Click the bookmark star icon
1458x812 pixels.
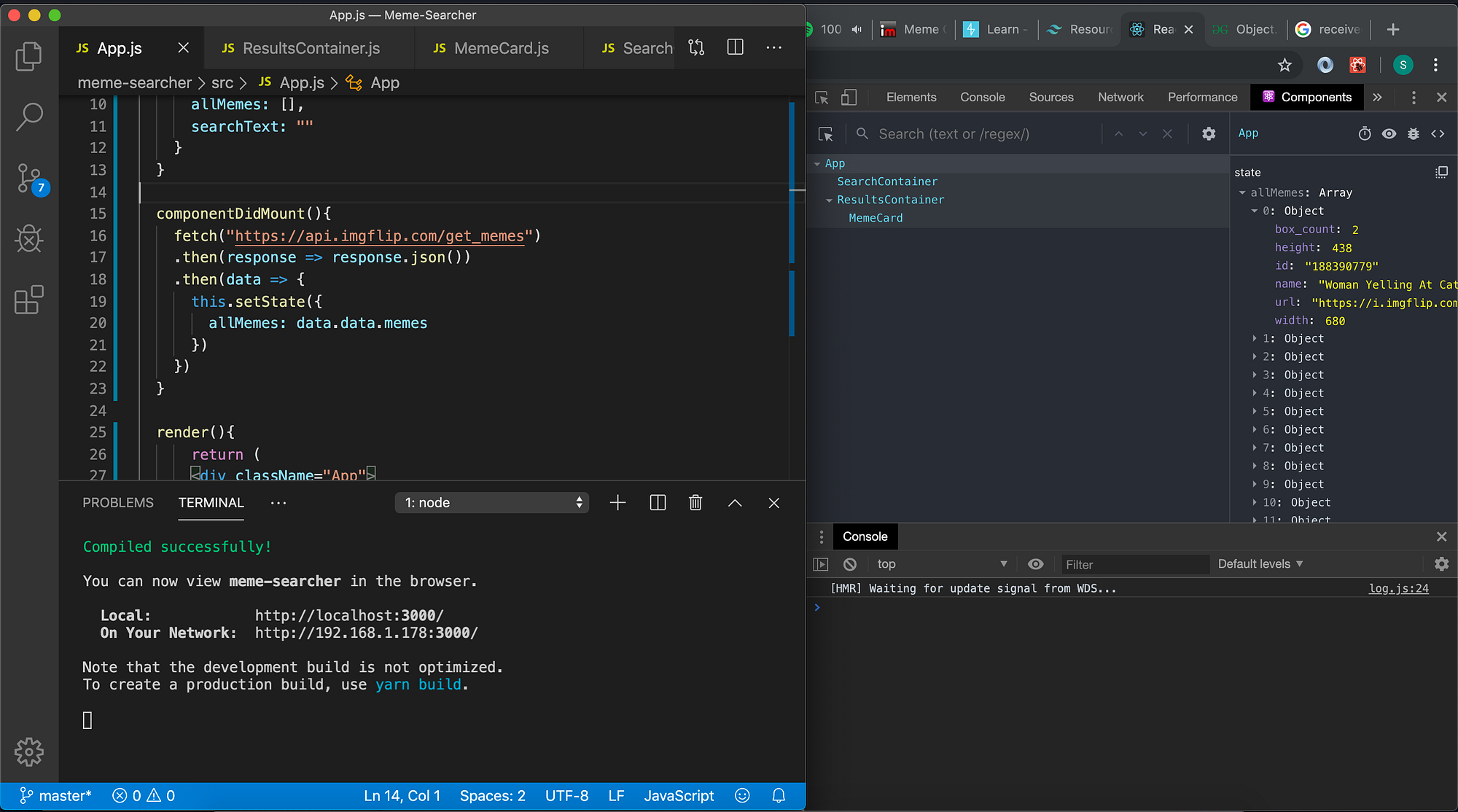coord(1284,65)
